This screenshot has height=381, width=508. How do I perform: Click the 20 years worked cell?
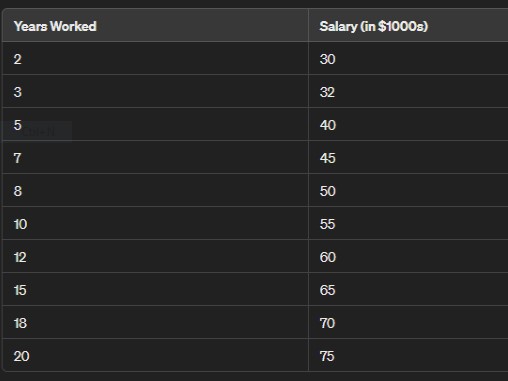coord(155,355)
